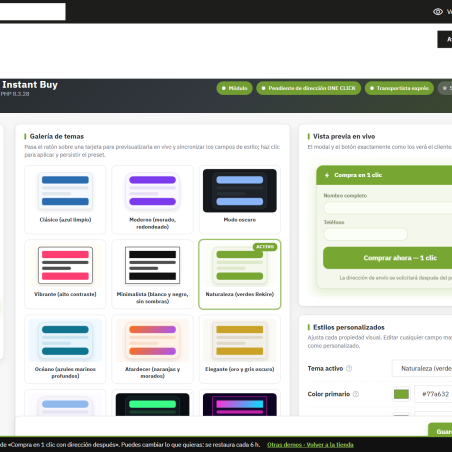Click the Transportista exprés status badge
452x452 pixels.
(x=399, y=88)
